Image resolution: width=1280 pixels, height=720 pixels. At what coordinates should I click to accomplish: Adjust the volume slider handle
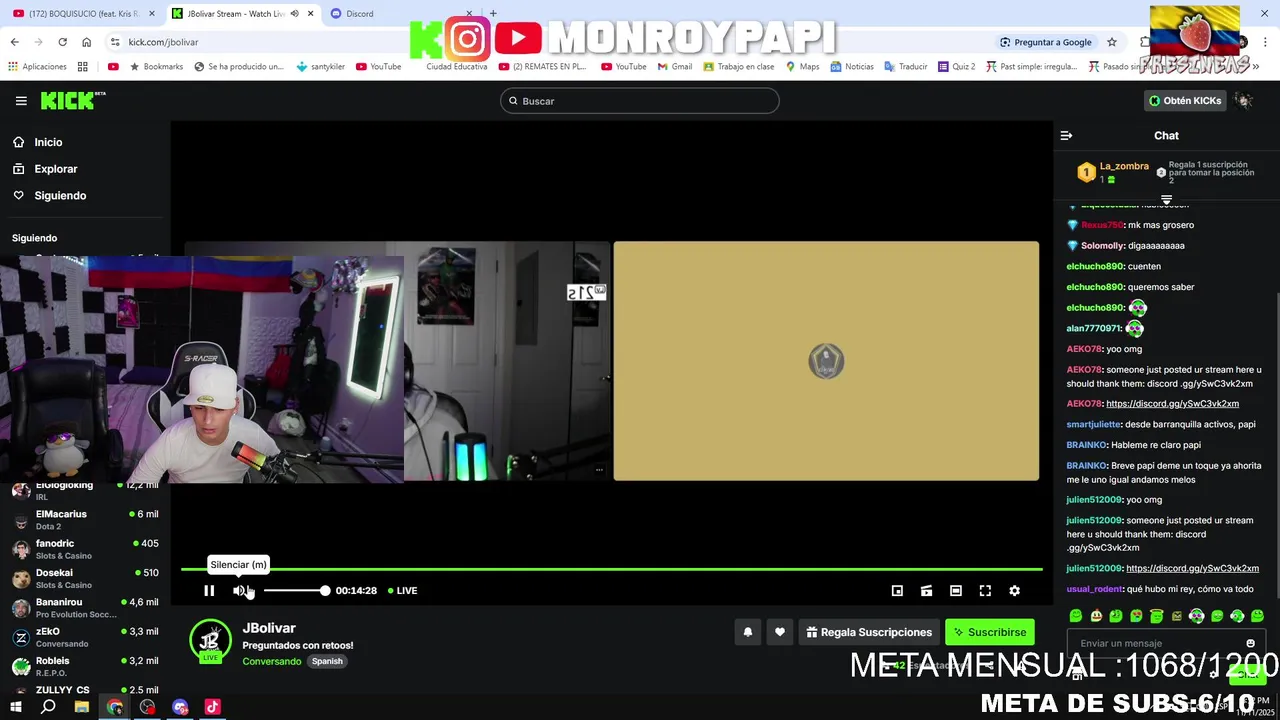point(325,591)
